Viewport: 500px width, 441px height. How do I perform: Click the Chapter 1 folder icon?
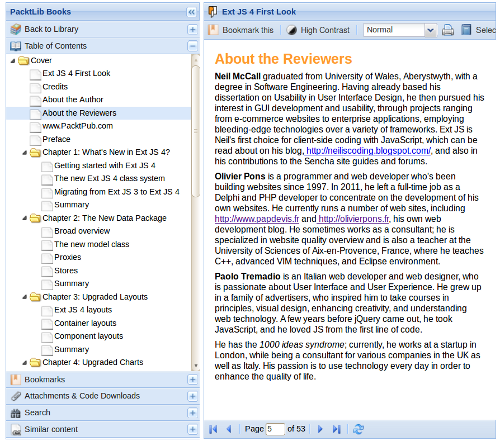(35, 152)
